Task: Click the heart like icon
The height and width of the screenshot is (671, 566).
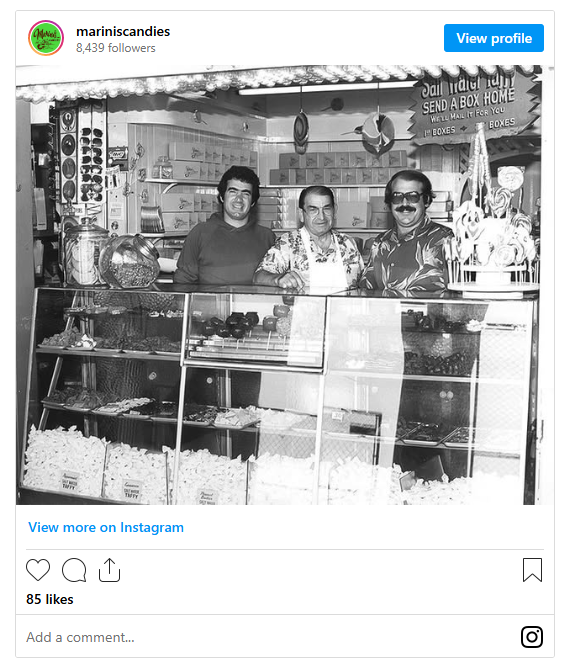Action: (x=38, y=570)
